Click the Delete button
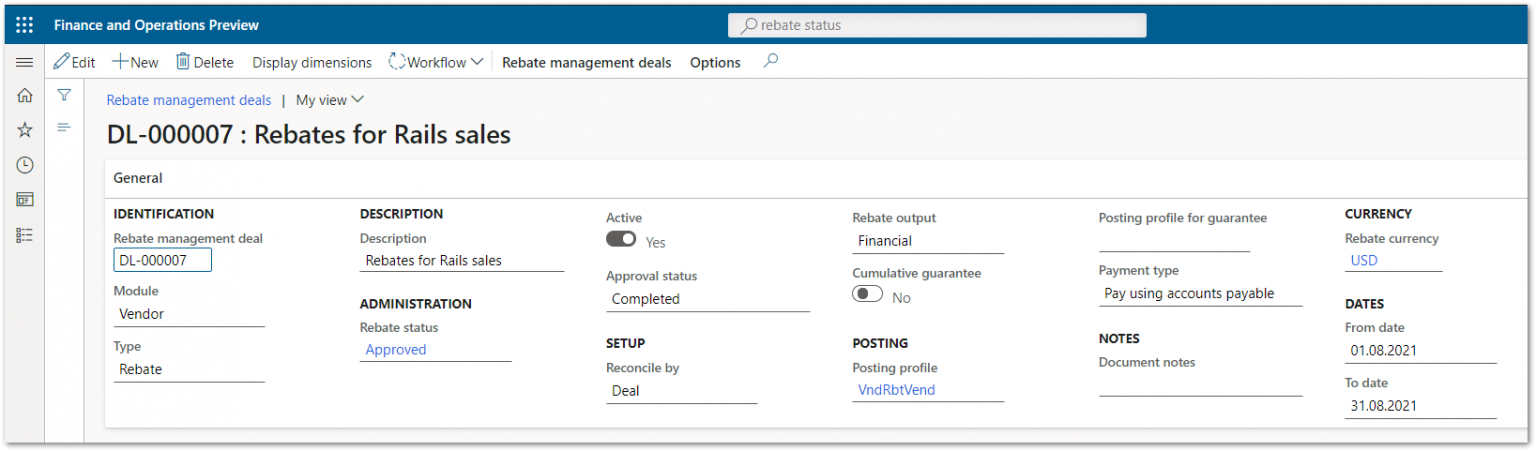1536x451 pixels. tap(205, 62)
